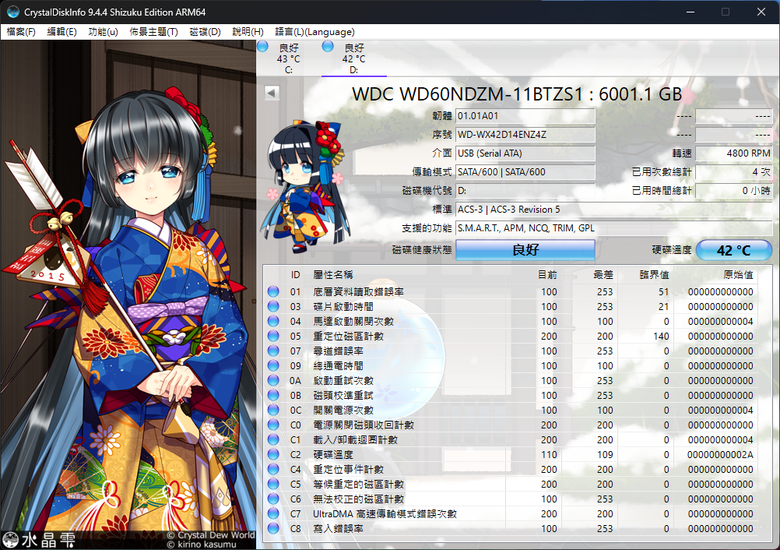Click the chibi Shizuku character image
The image size is (780, 550).
pos(305,186)
